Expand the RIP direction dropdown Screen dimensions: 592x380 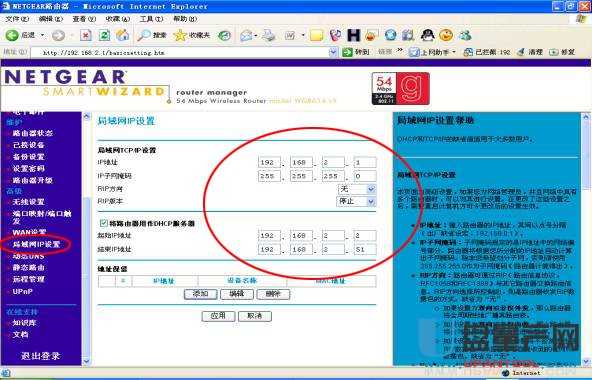(371, 189)
